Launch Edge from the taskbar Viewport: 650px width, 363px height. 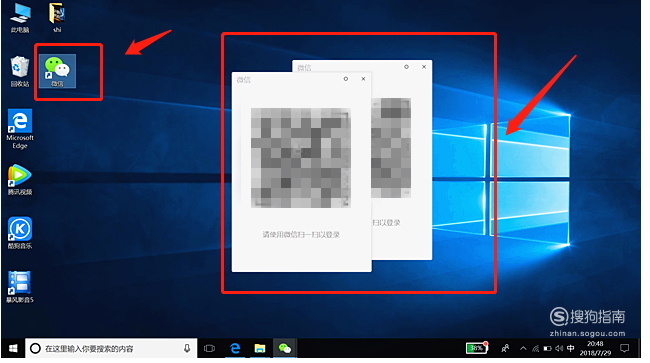point(235,348)
